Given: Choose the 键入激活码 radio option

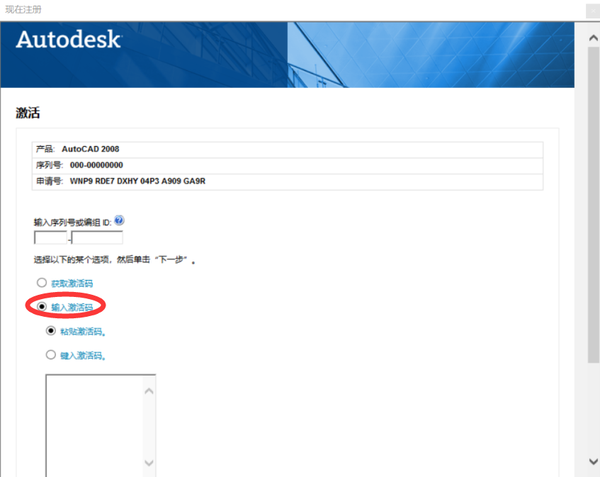Looking at the screenshot, I should (x=51, y=355).
